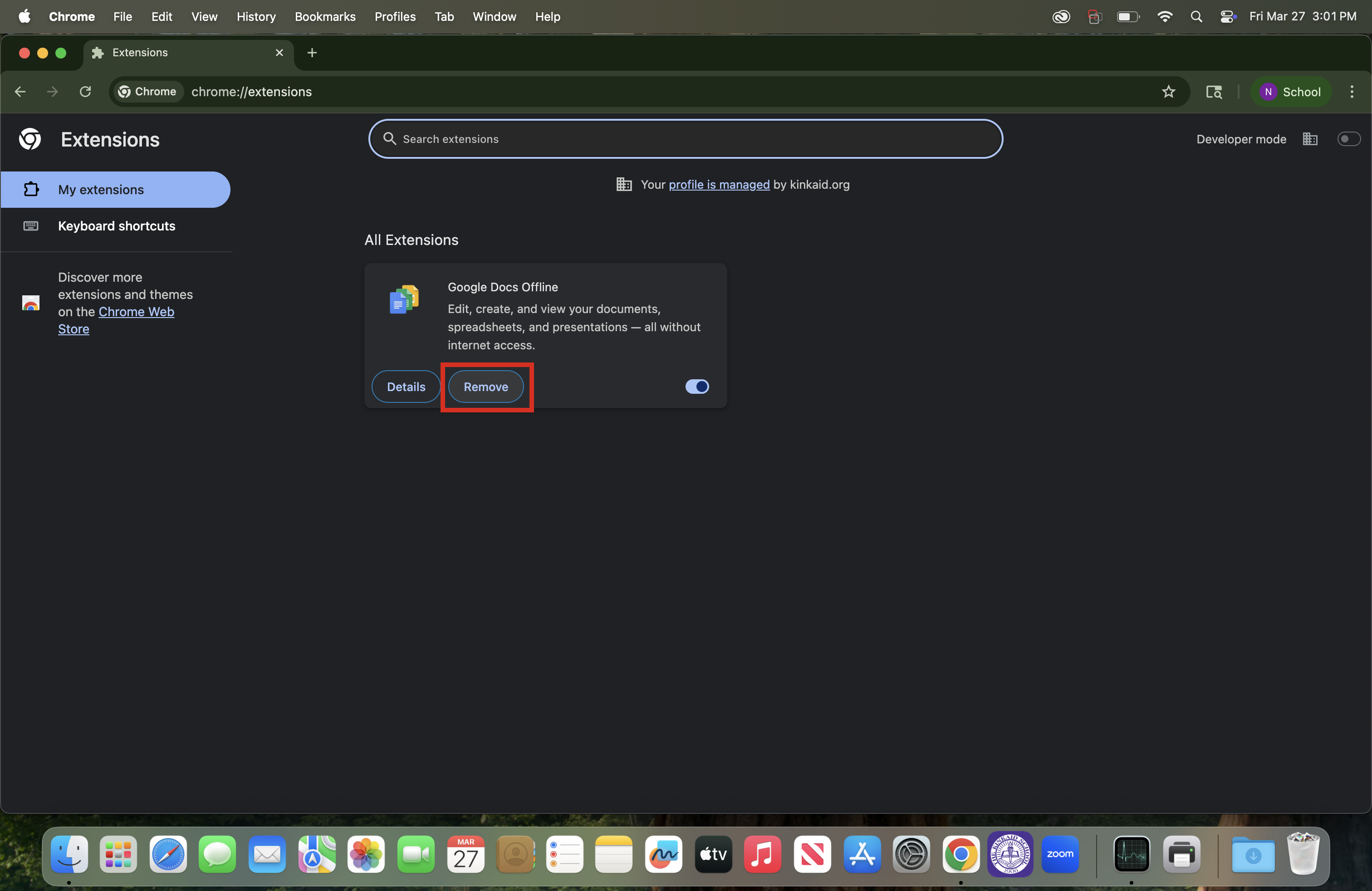The width and height of the screenshot is (1372, 891).
Task: Open the Bookmarks menu
Action: click(x=324, y=17)
